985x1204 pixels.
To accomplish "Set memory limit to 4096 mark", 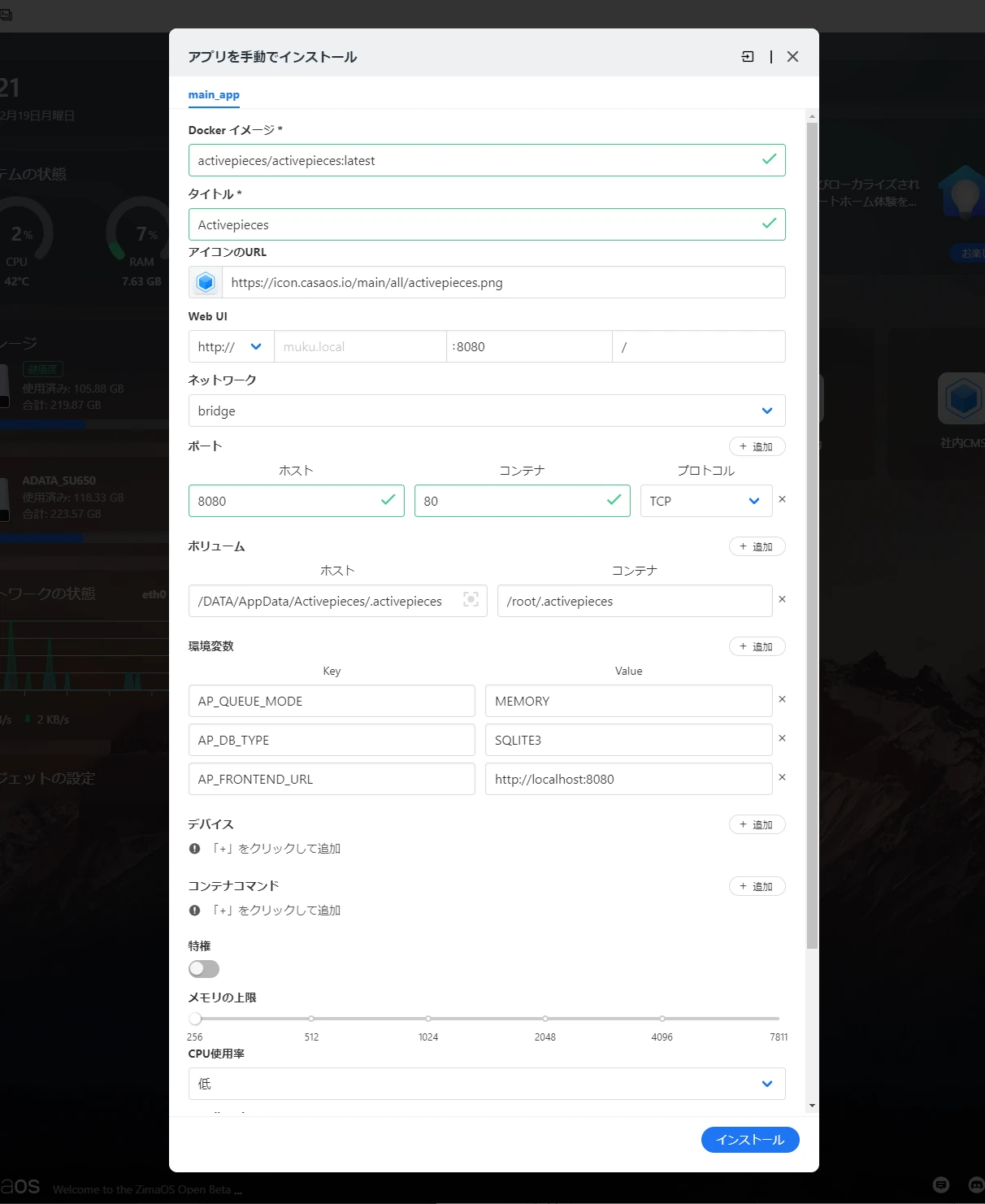I will (x=662, y=1019).
